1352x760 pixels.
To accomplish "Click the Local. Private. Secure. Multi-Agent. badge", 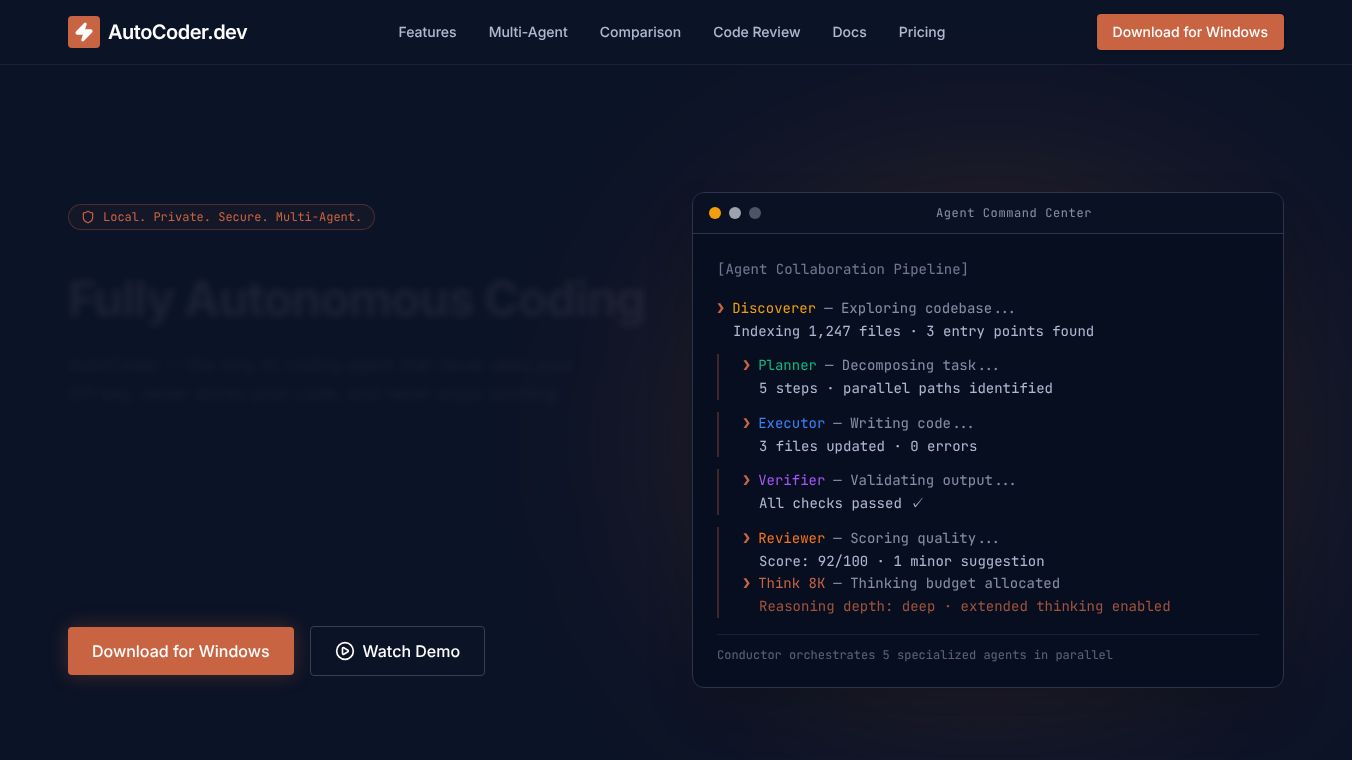I will [x=221, y=217].
